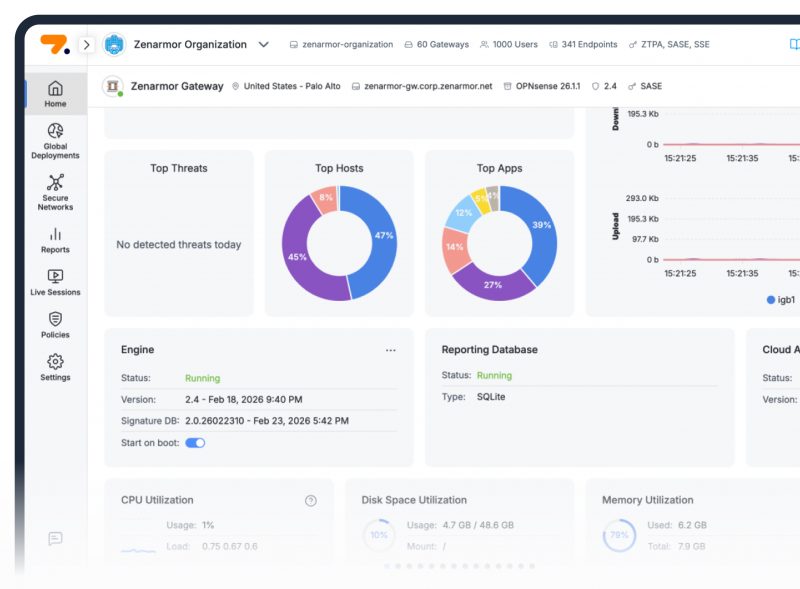Viewport: 800px width, 589px height.
Task: Click the Zenarmor orange logo
Action: click(x=54, y=44)
